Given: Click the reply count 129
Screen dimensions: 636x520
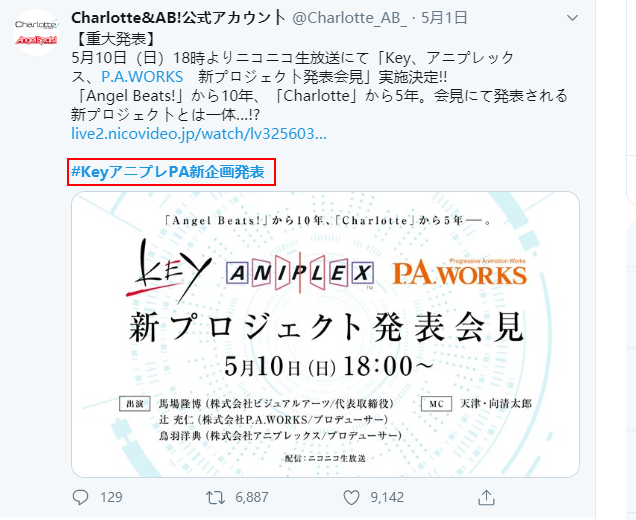Looking at the screenshot, I should coord(111,497).
